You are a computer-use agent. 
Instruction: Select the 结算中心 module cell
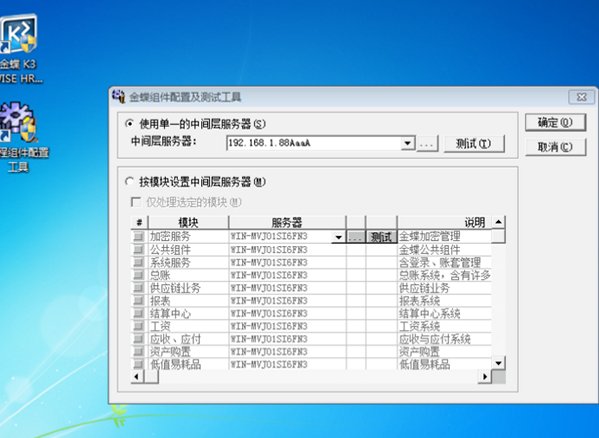pos(188,314)
